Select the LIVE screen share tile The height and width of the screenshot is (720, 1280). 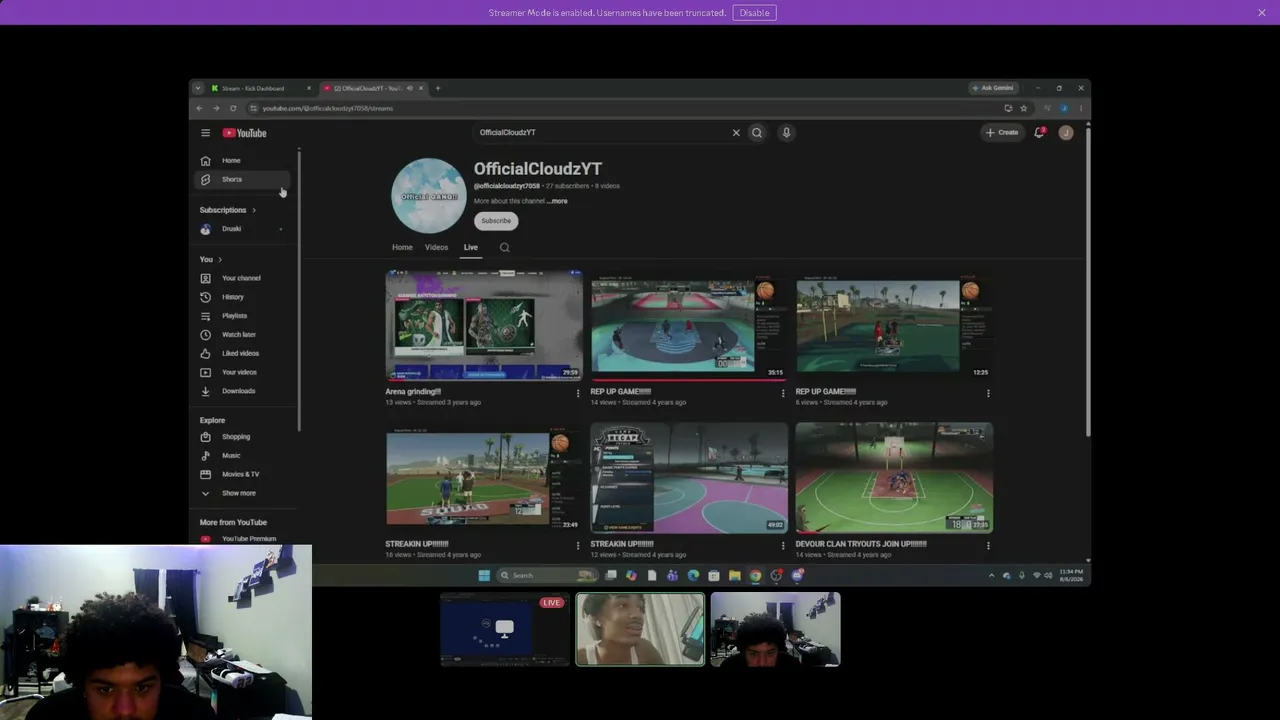click(x=504, y=629)
